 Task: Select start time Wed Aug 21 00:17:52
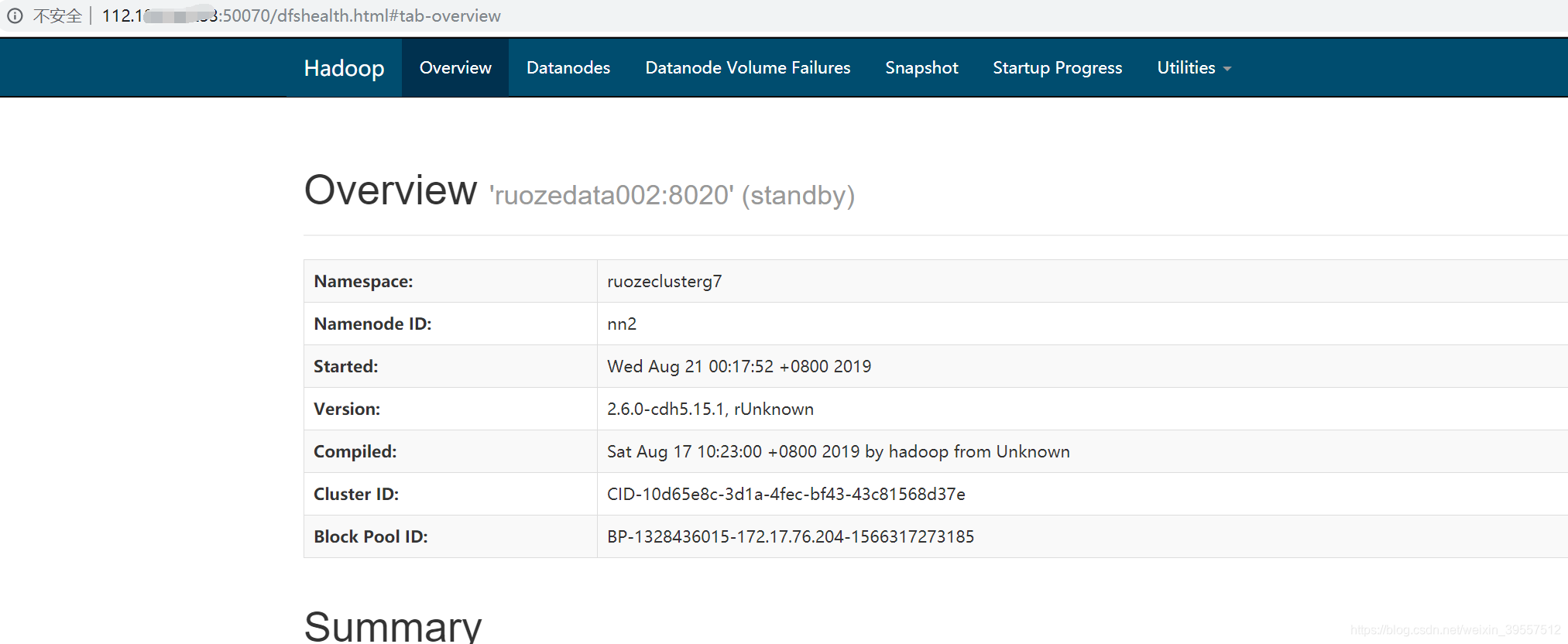pyautogui.click(x=739, y=366)
